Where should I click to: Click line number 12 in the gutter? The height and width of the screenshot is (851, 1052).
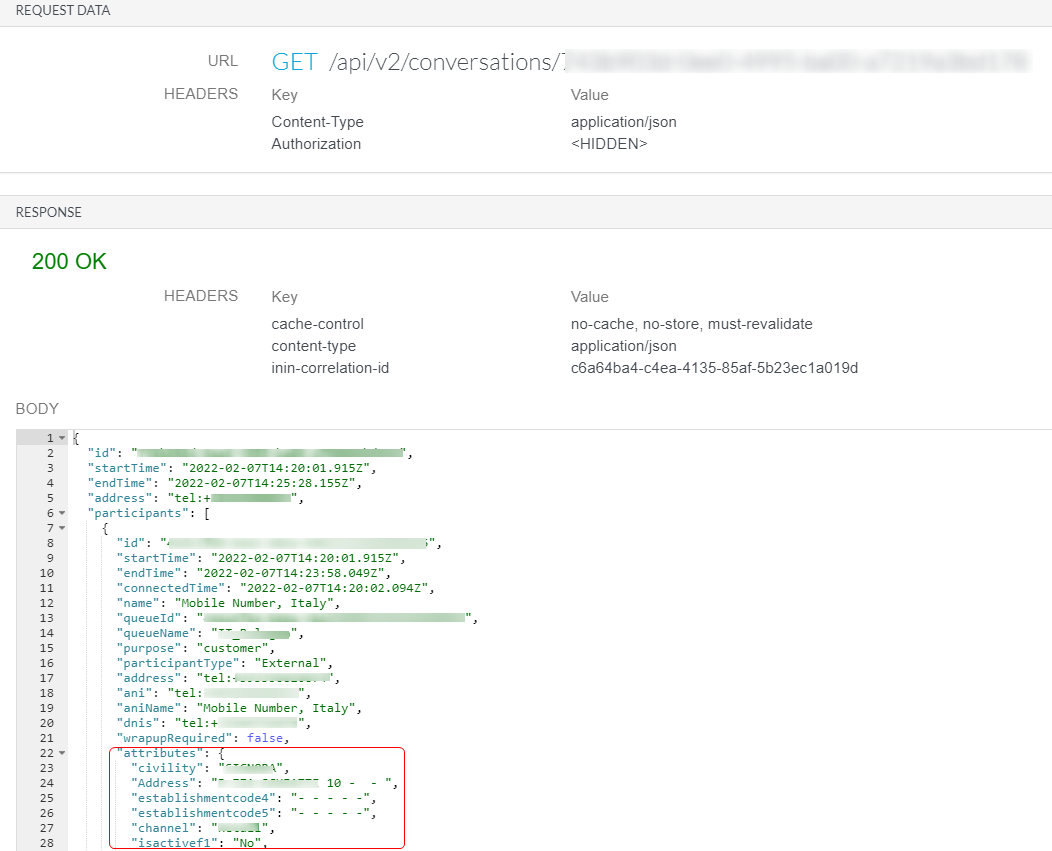48,603
